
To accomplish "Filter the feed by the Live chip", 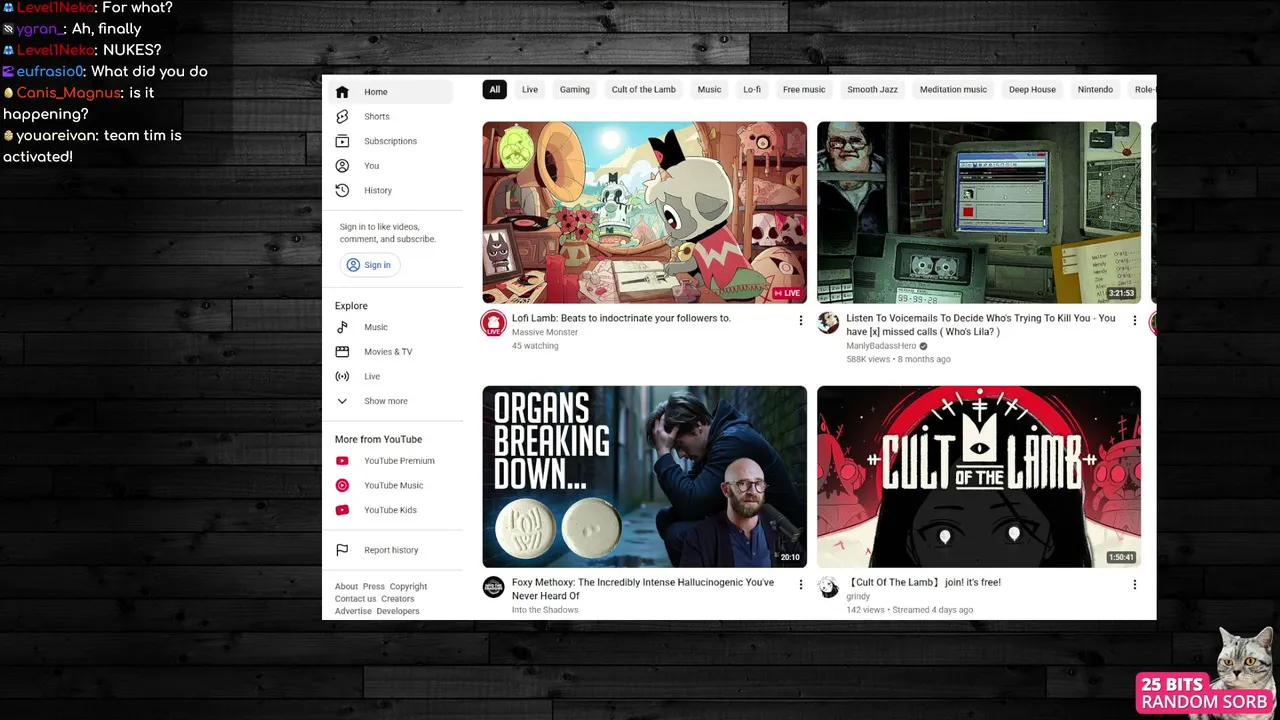I will click(530, 90).
